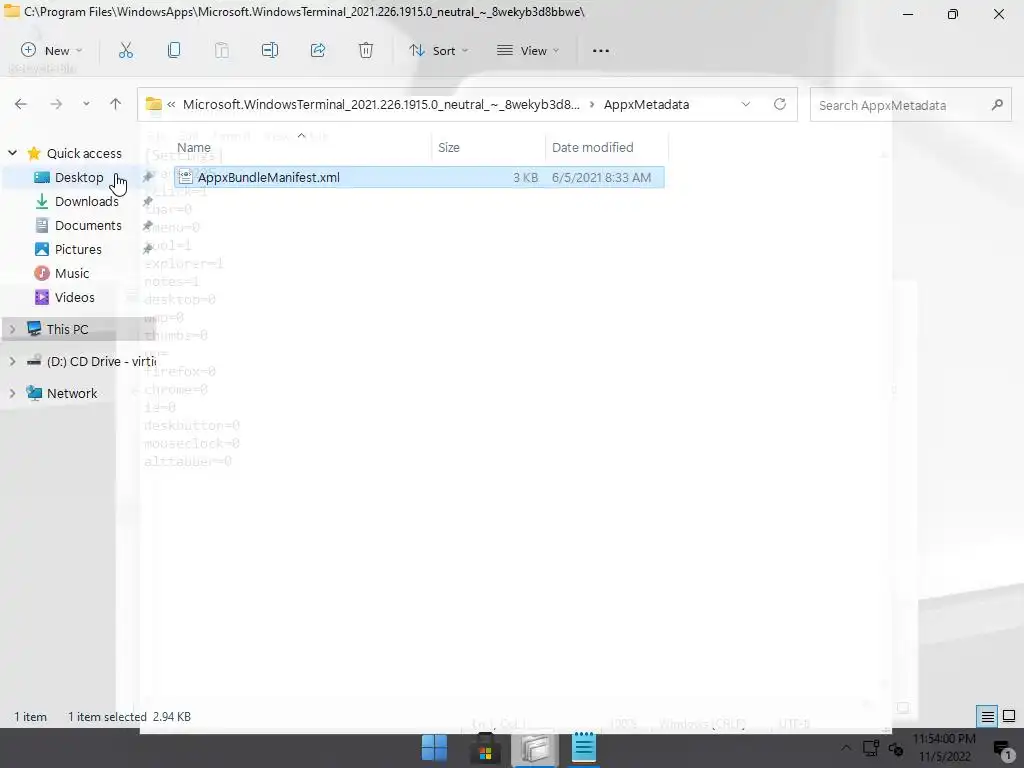
Task: Open Videos in navigation pane
Action: [74, 297]
